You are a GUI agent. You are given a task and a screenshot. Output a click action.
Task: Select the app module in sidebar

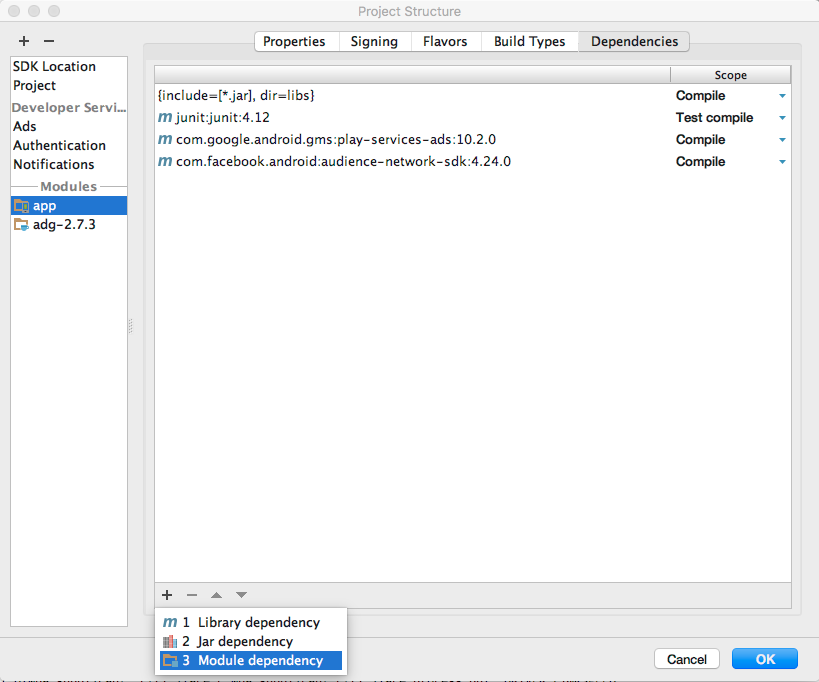[x=44, y=205]
